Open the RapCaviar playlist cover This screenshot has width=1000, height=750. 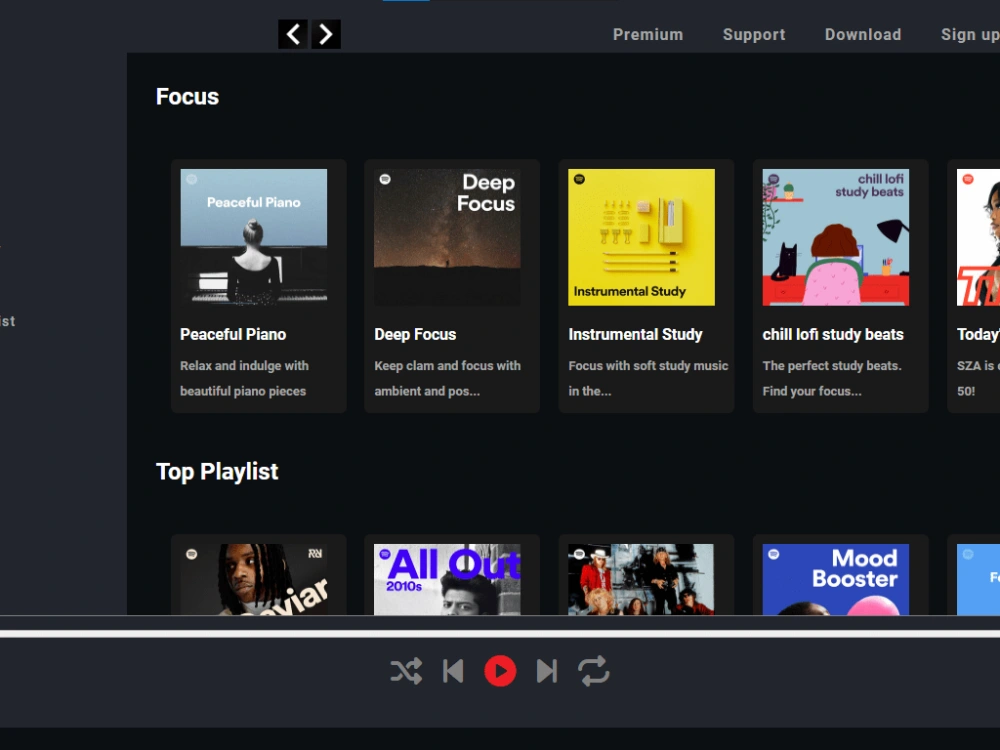(x=254, y=579)
